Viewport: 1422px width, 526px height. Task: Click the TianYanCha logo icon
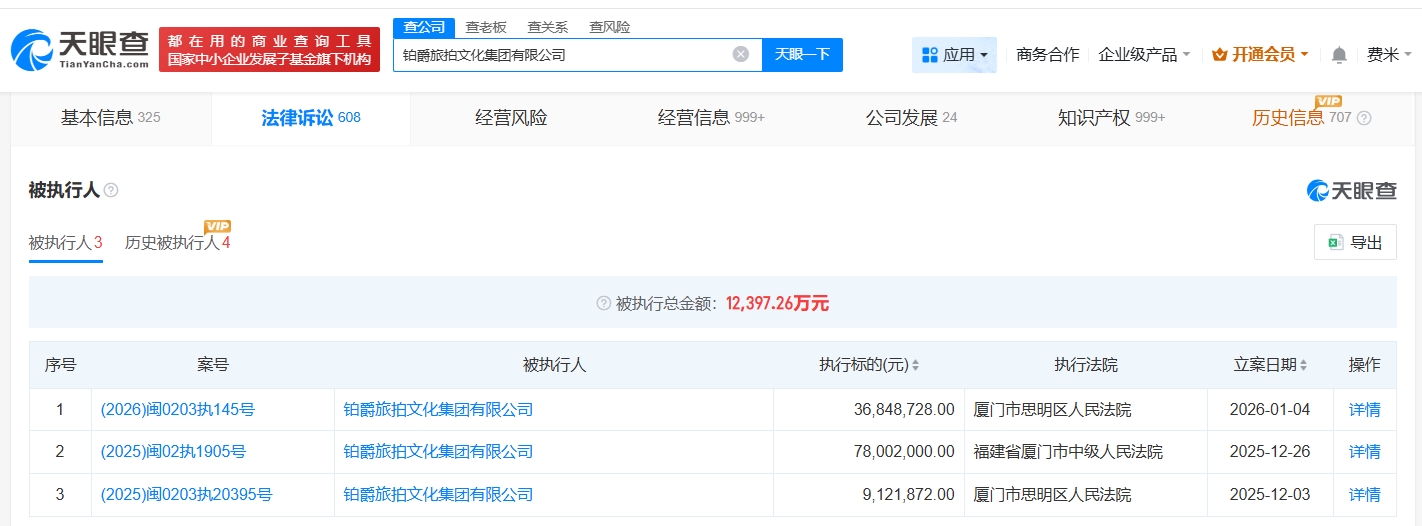(x=32, y=50)
